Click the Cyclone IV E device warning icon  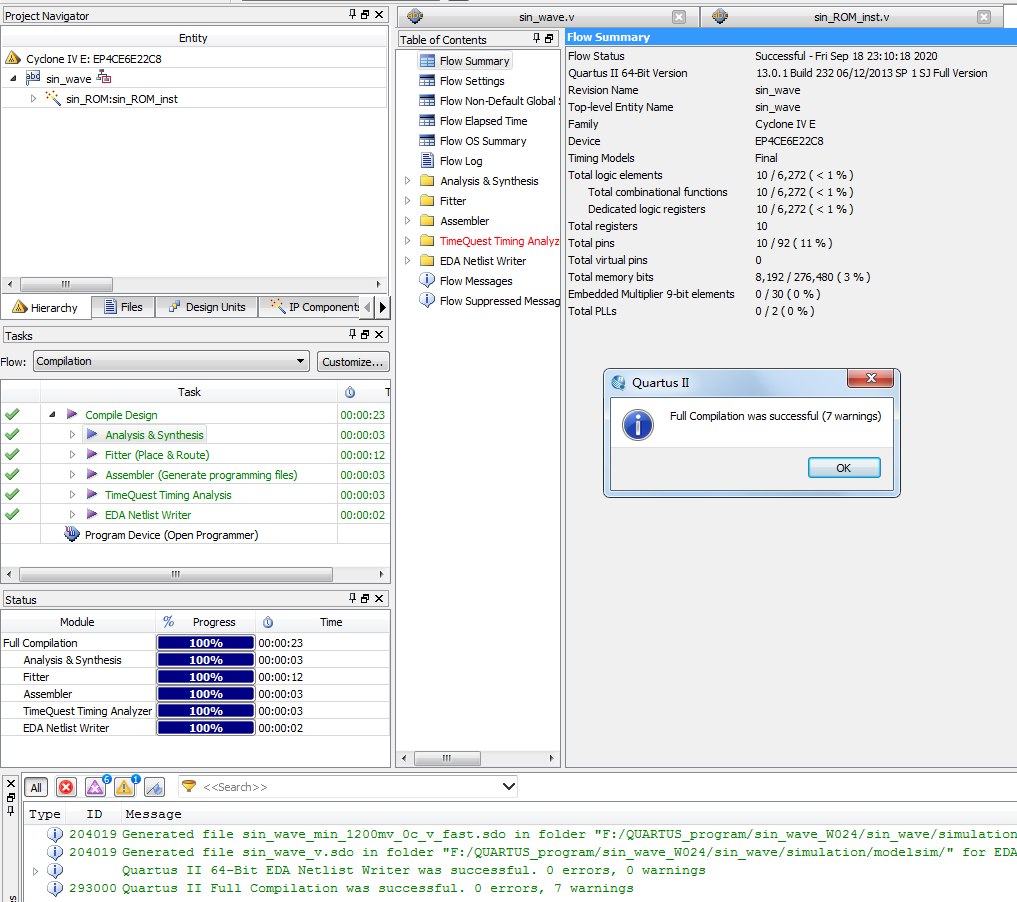13,58
